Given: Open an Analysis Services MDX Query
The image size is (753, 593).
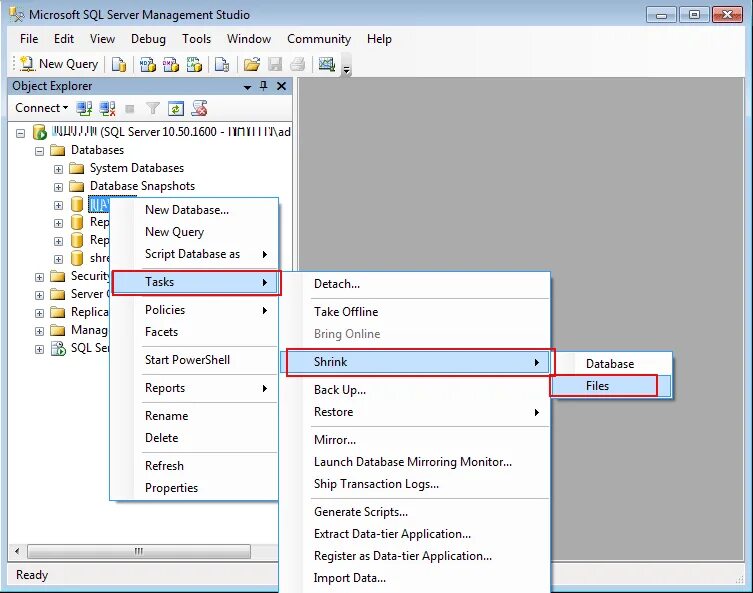Looking at the screenshot, I should (147, 64).
